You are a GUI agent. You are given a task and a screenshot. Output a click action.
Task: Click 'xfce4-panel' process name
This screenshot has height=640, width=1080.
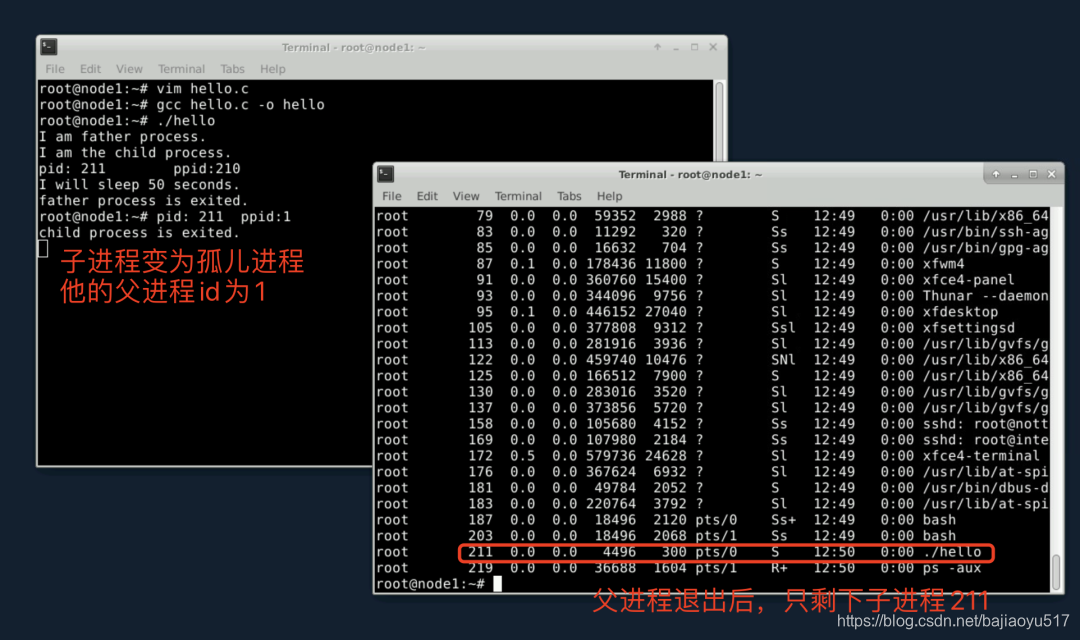tap(968, 280)
